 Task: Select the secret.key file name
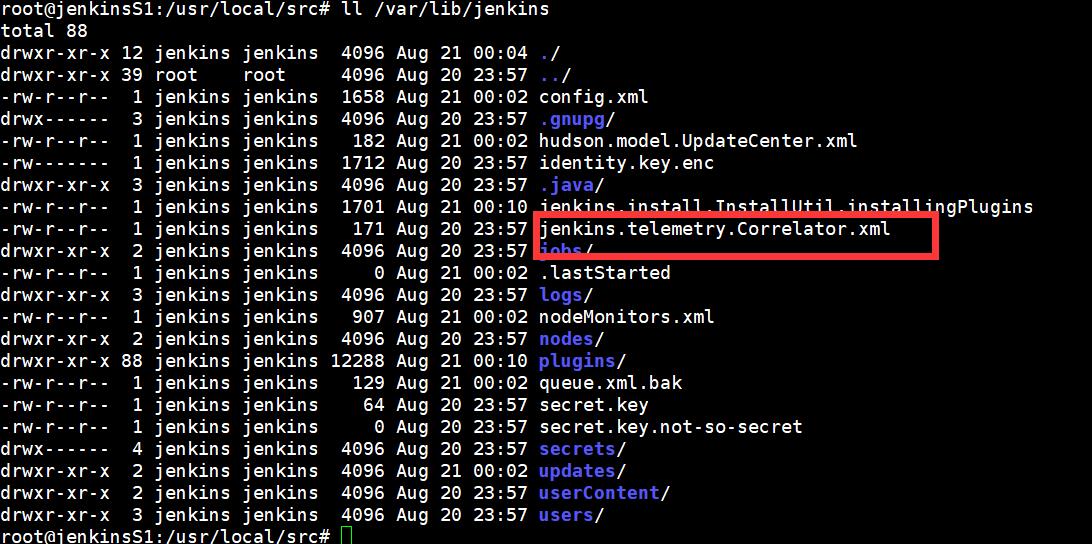click(x=593, y=405)
